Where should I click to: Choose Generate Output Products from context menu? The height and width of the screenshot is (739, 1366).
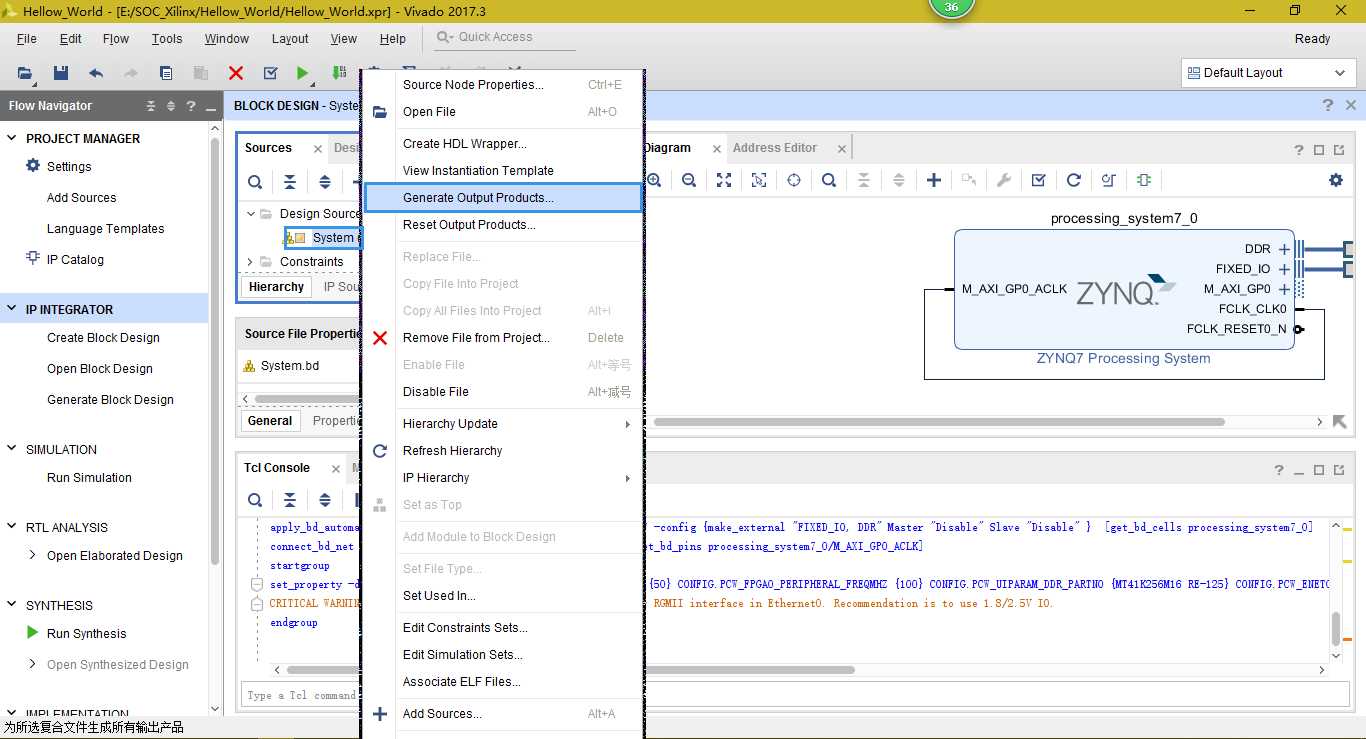pyautogui.click(x=503, y=197)
